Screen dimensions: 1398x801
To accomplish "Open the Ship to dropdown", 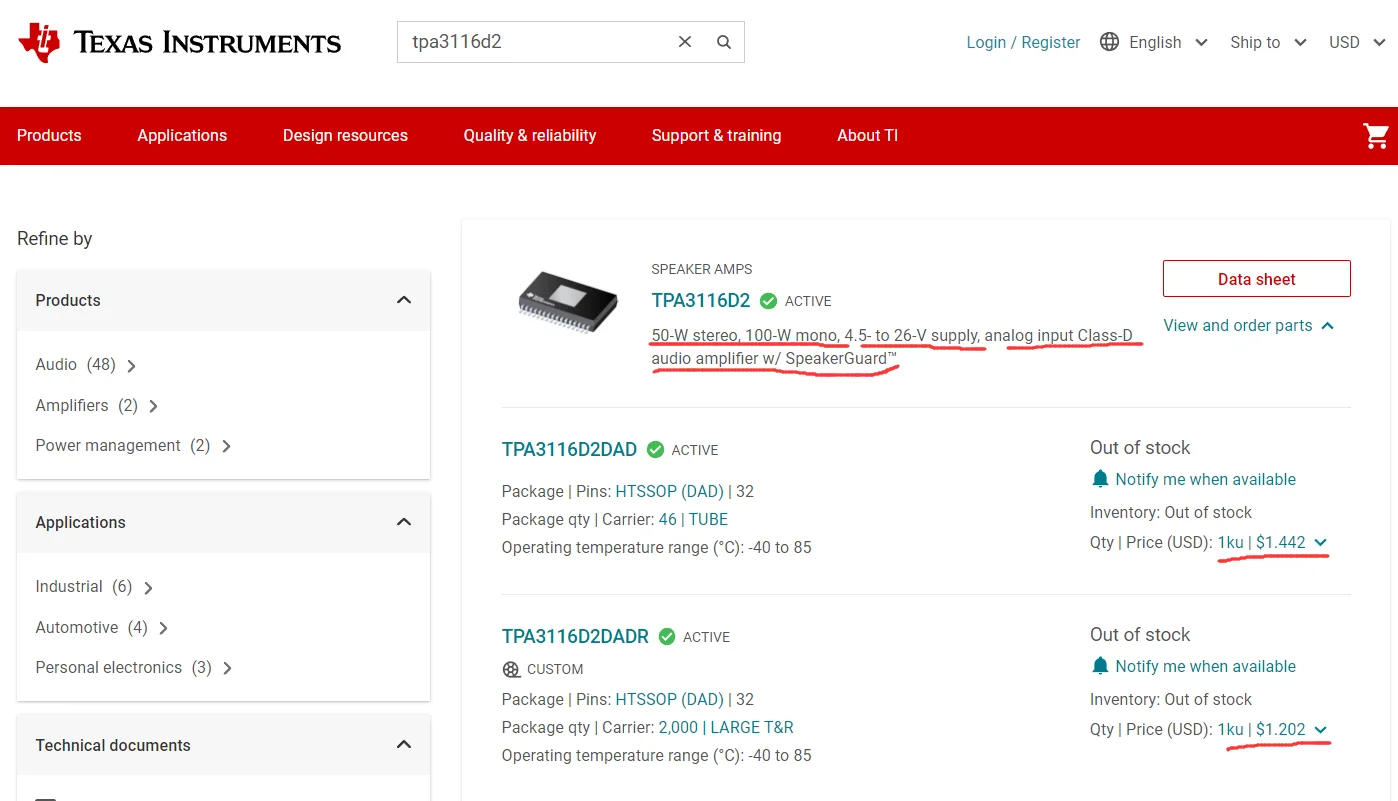I will click(1268, 42).
